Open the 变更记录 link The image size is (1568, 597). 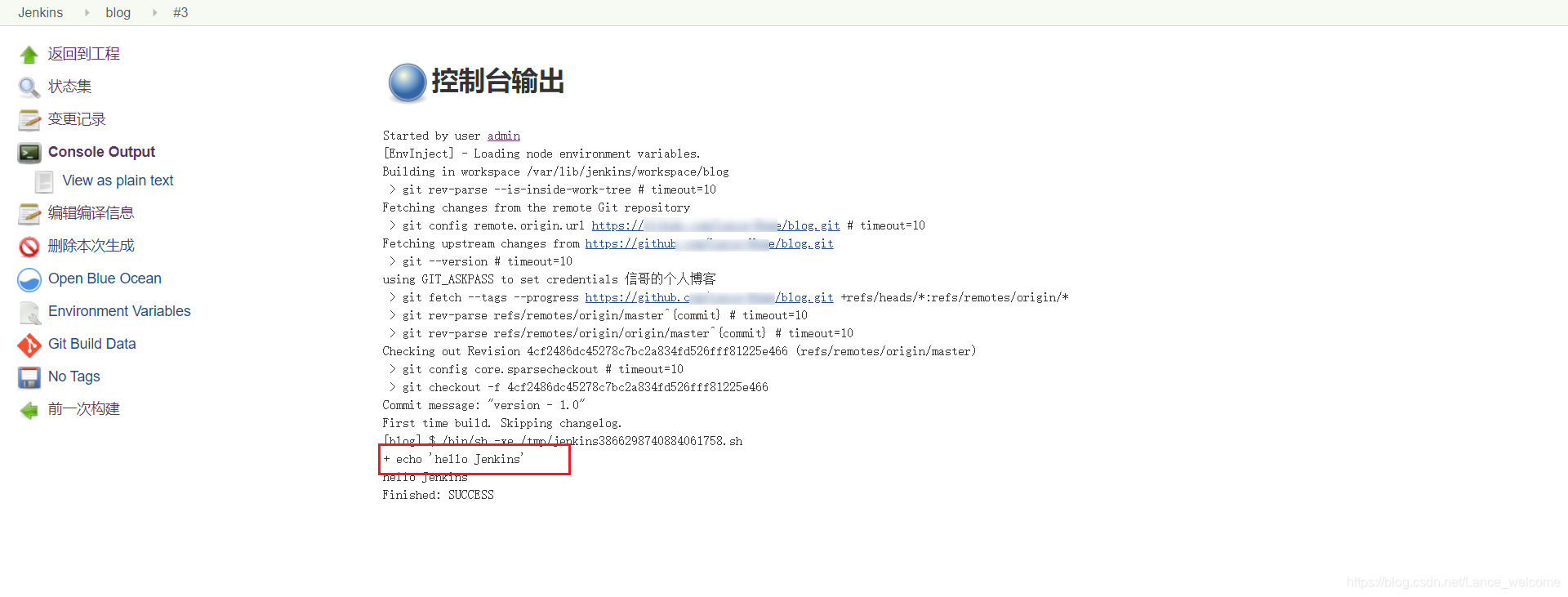click(x=77, y=119)
